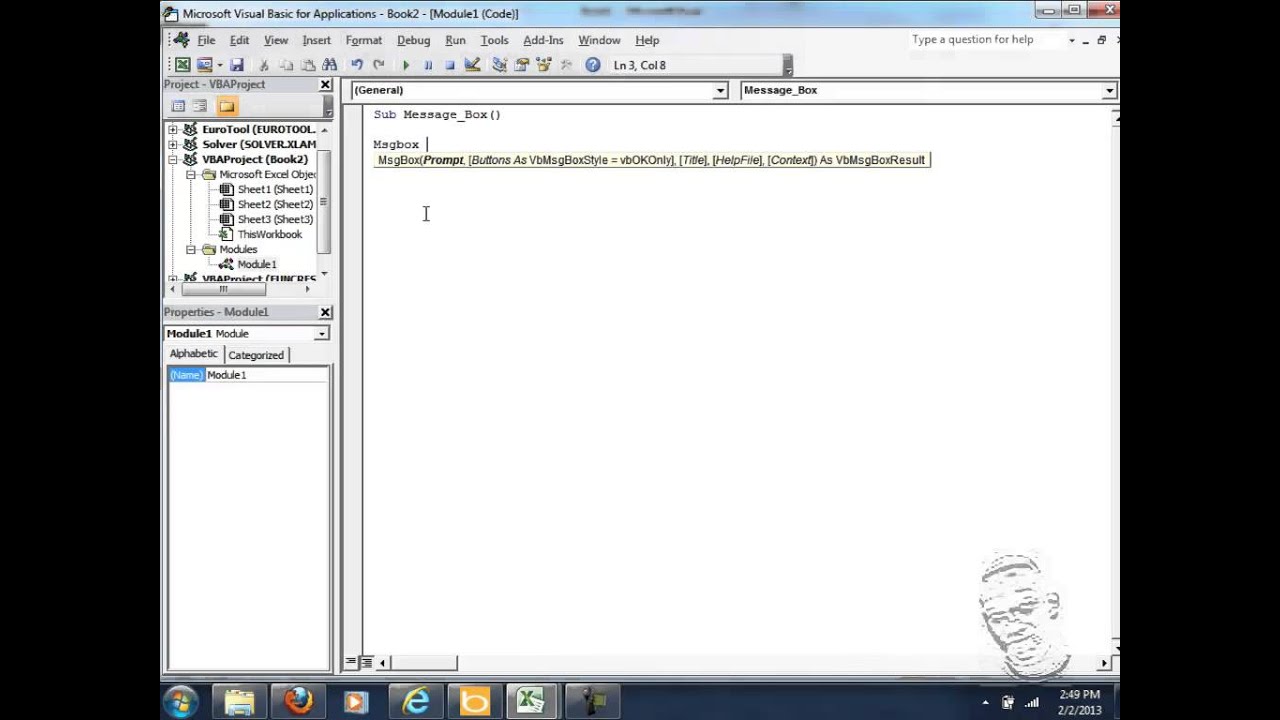Viewport: 1280px width, 720px height.
Task: Open the Format menu
Action: pyautogui.click(x=363, y=40)
